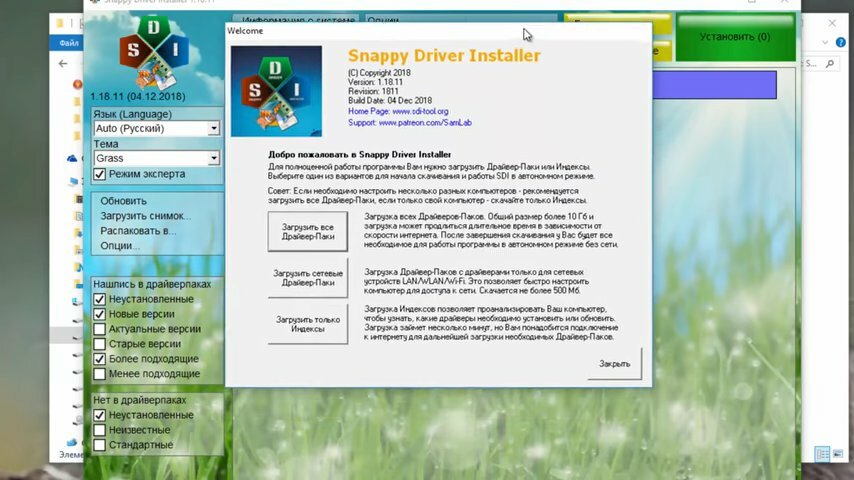
Task: Click the folder icon in Explorer title bar
Action: click(x=60, y=23)
